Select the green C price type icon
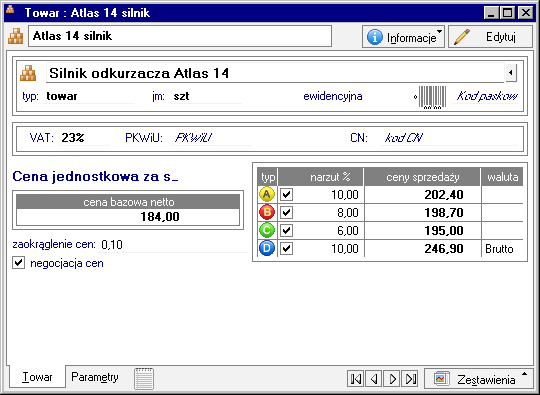This screenshot has height=395, width=540. [x=267, y=230]
